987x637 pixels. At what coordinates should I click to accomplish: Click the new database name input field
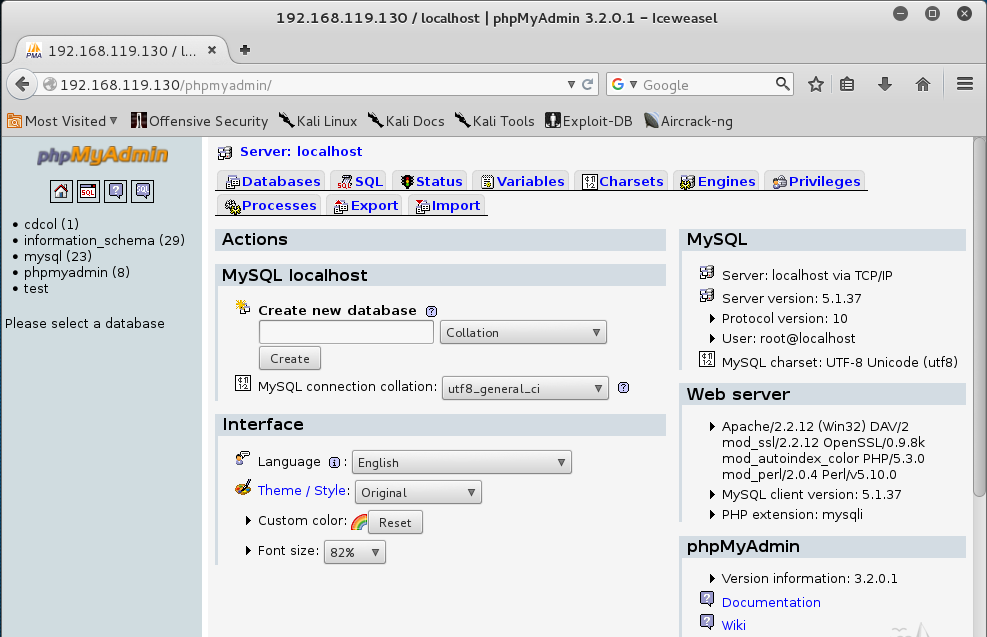[346, 332]
